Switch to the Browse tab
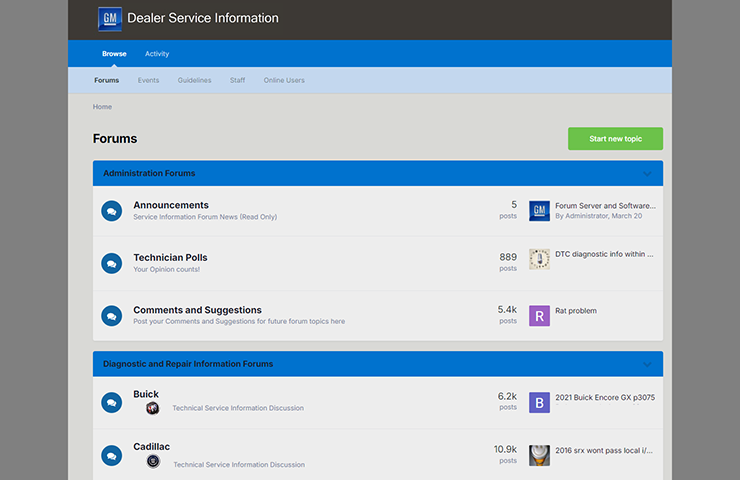Viewport: 740px width, 480px height. click(114, 54)
